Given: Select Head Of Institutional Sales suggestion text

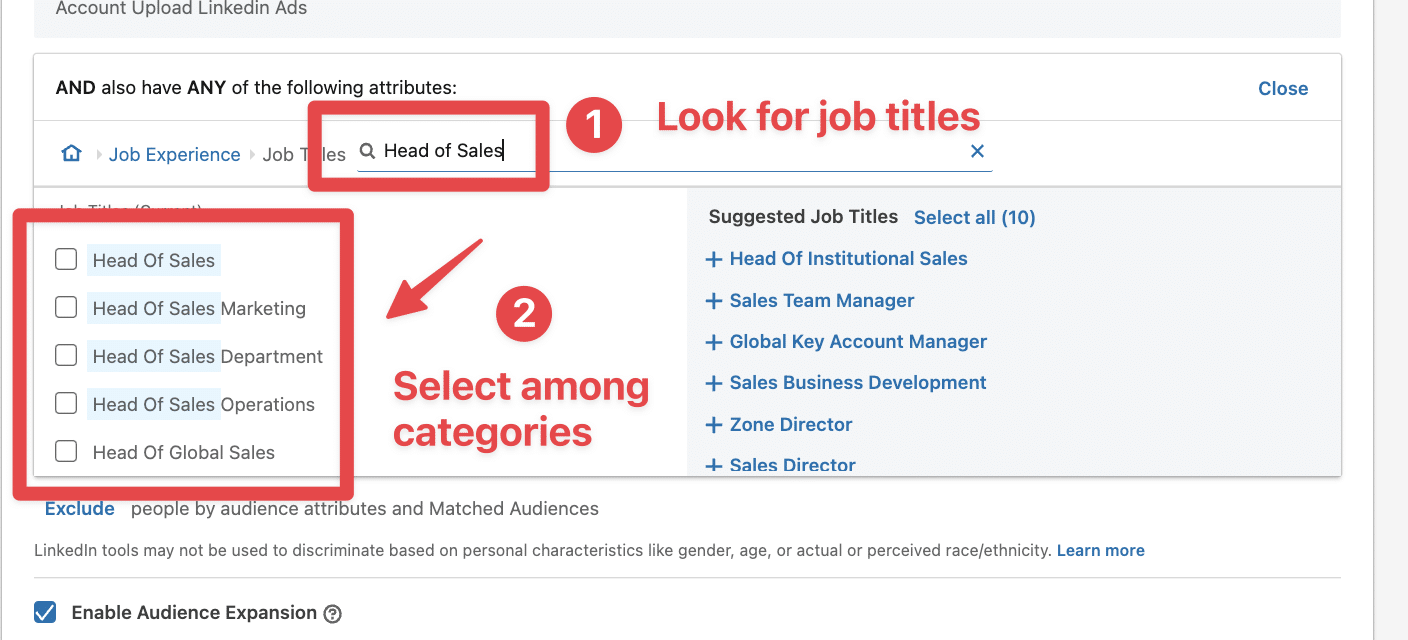Looking at the screenshot, I should coord(849,258).
